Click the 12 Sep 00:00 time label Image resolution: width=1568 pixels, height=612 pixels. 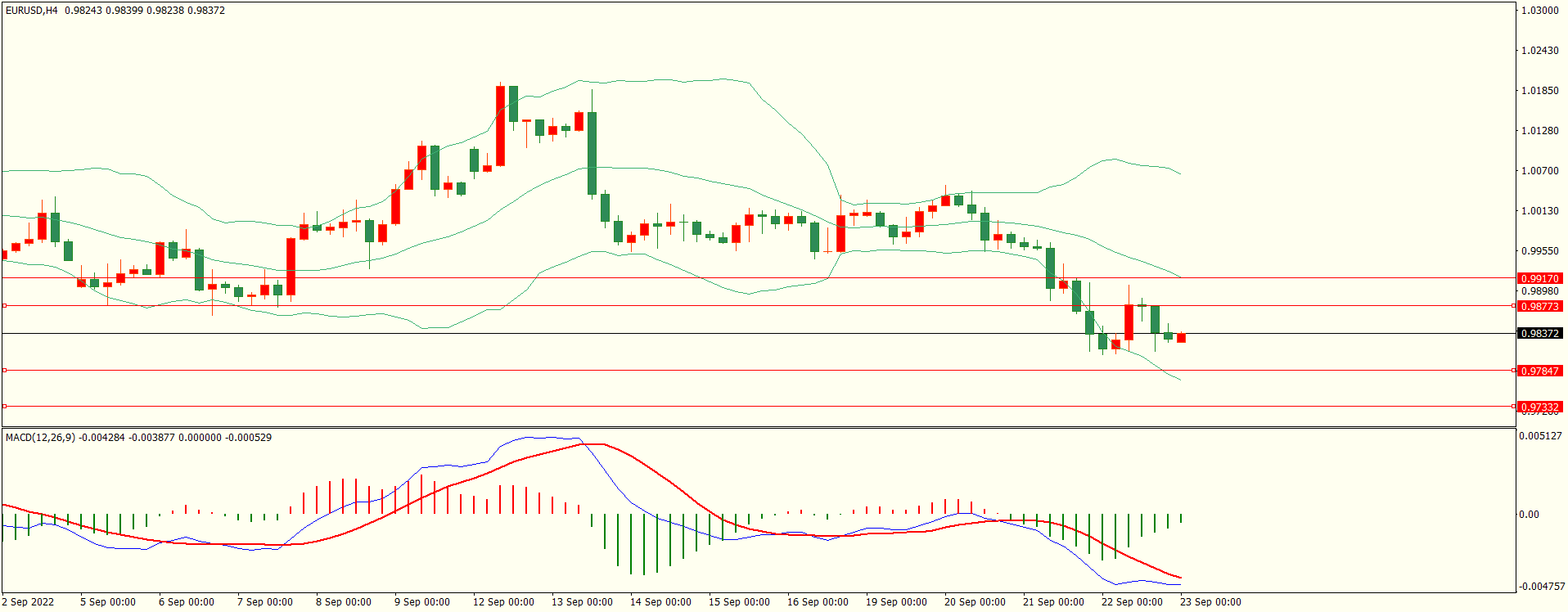503,602
